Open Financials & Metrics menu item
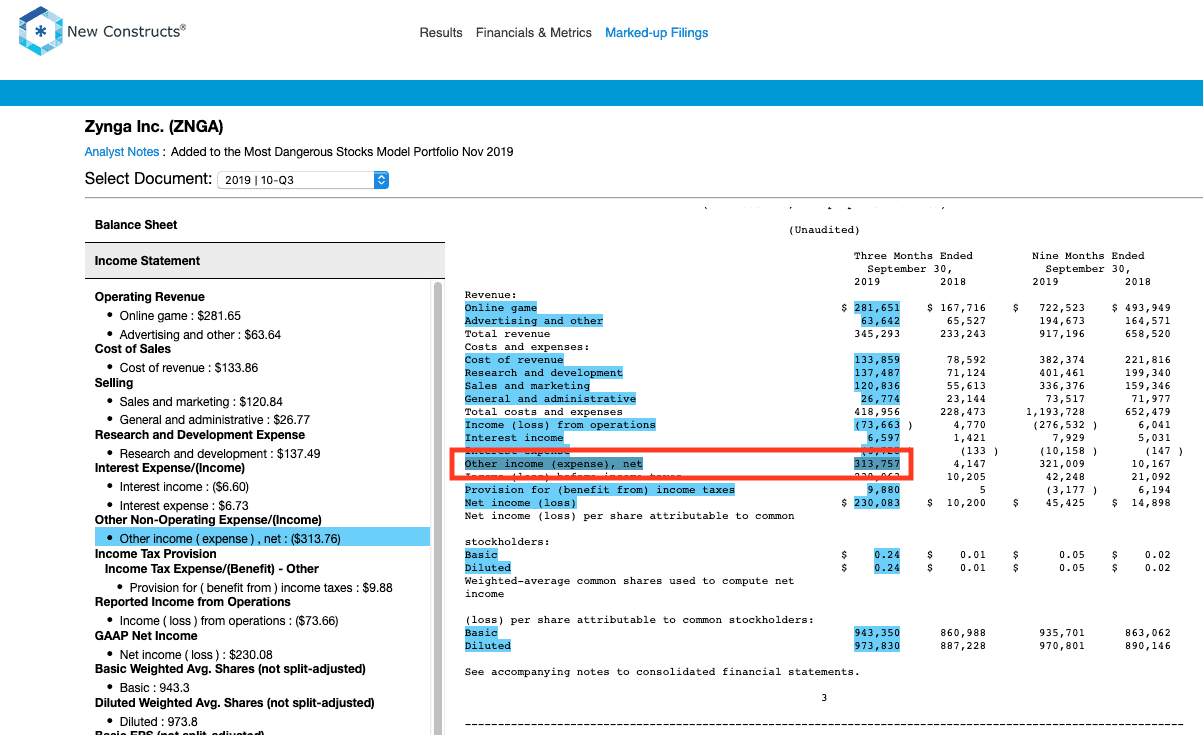The height and width of the screenshot is (735, 1203). click(x=534, y=33)
